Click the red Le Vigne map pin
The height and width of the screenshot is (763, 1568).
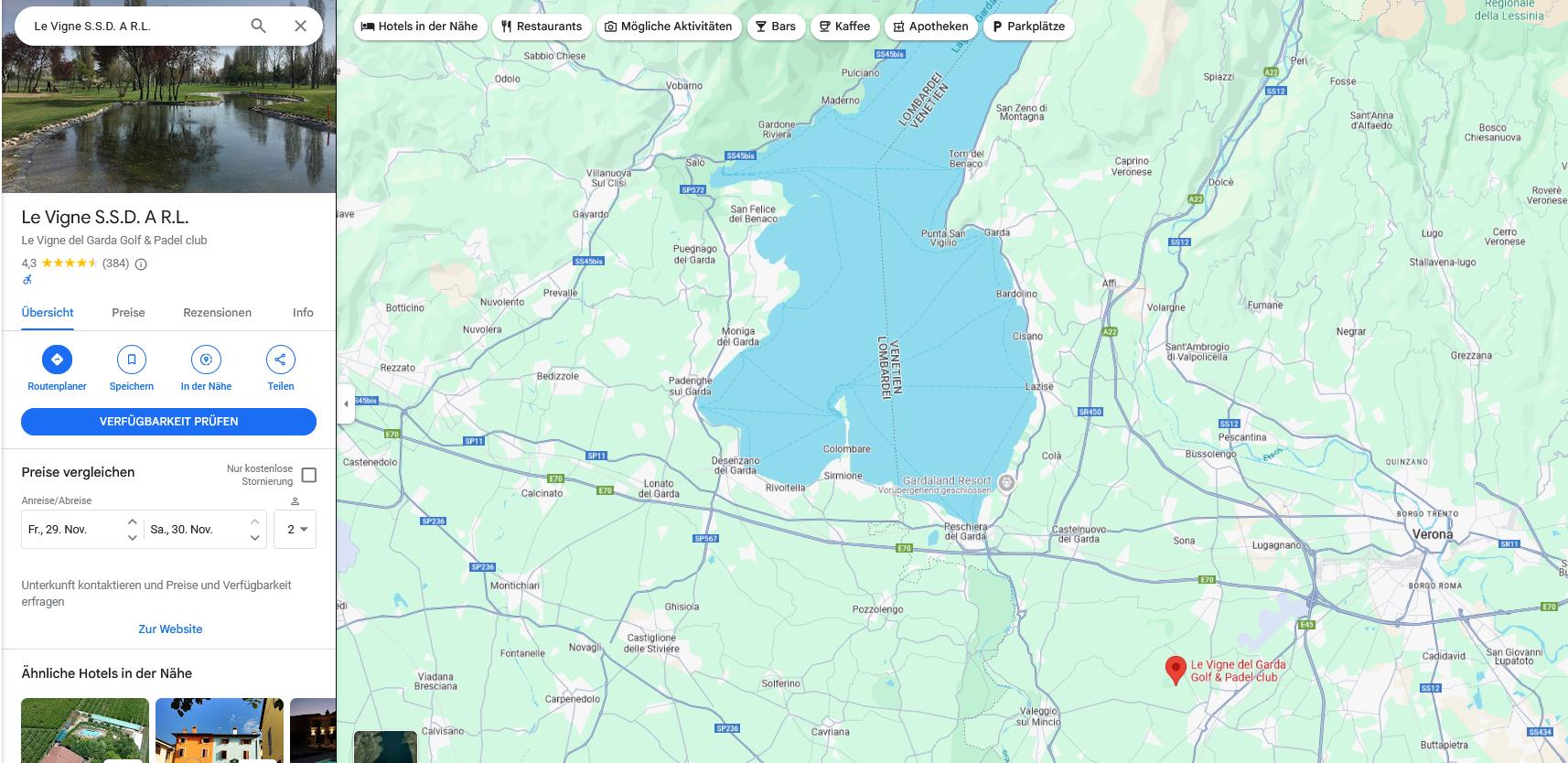point(1176,670)
